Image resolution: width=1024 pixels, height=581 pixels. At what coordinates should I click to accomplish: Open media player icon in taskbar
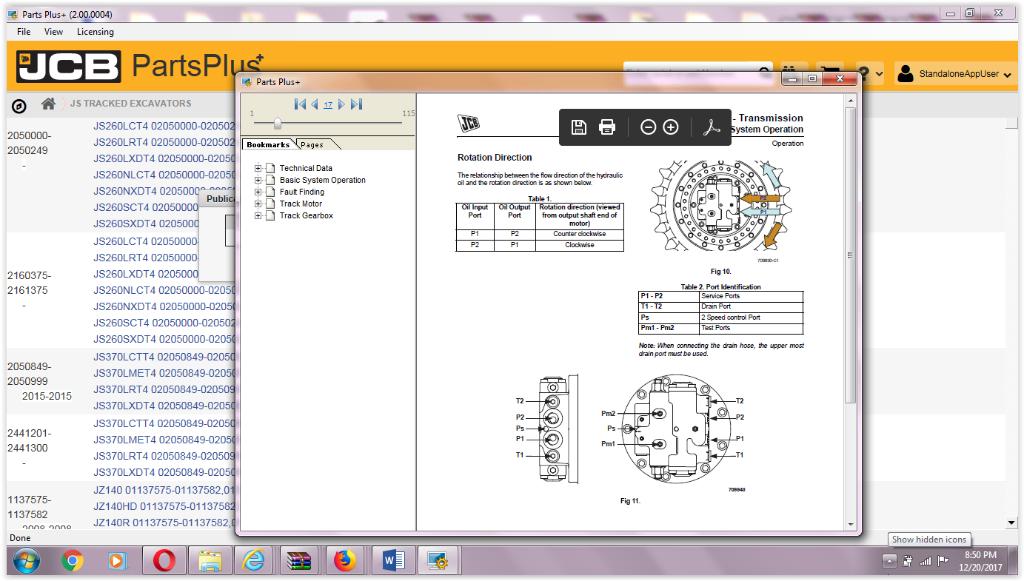point(117,561)
